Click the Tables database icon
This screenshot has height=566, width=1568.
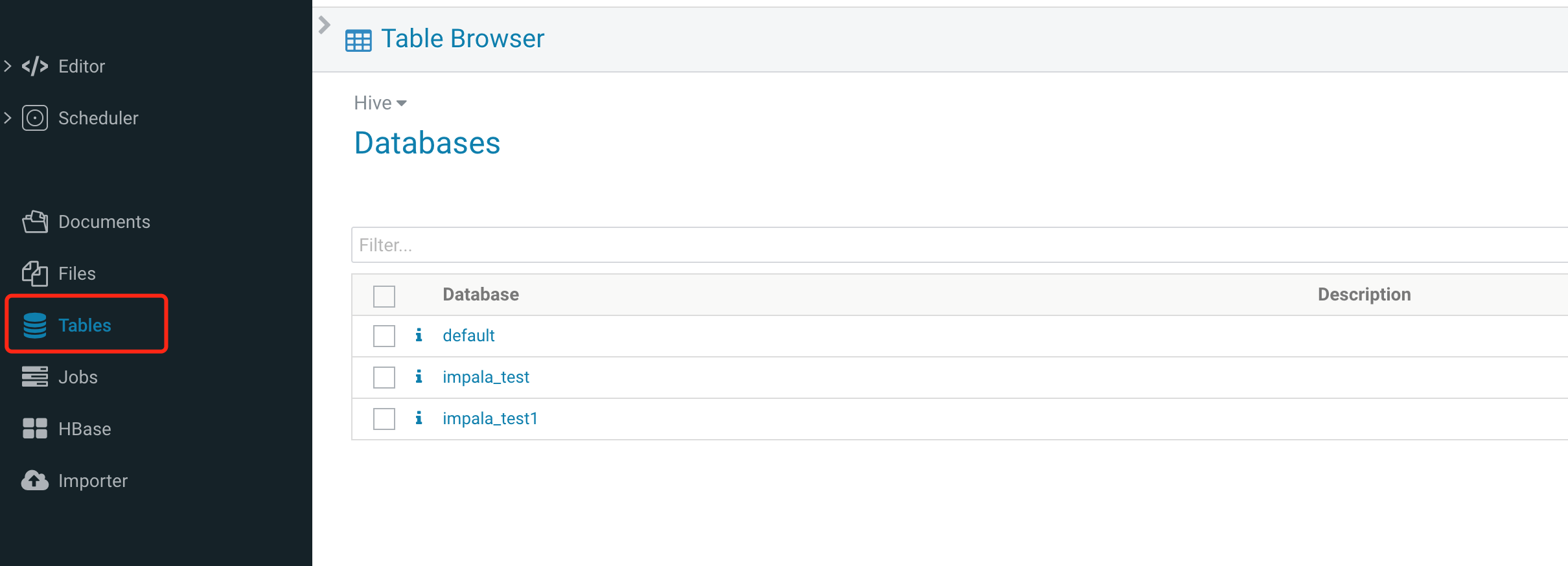(35, 325)
